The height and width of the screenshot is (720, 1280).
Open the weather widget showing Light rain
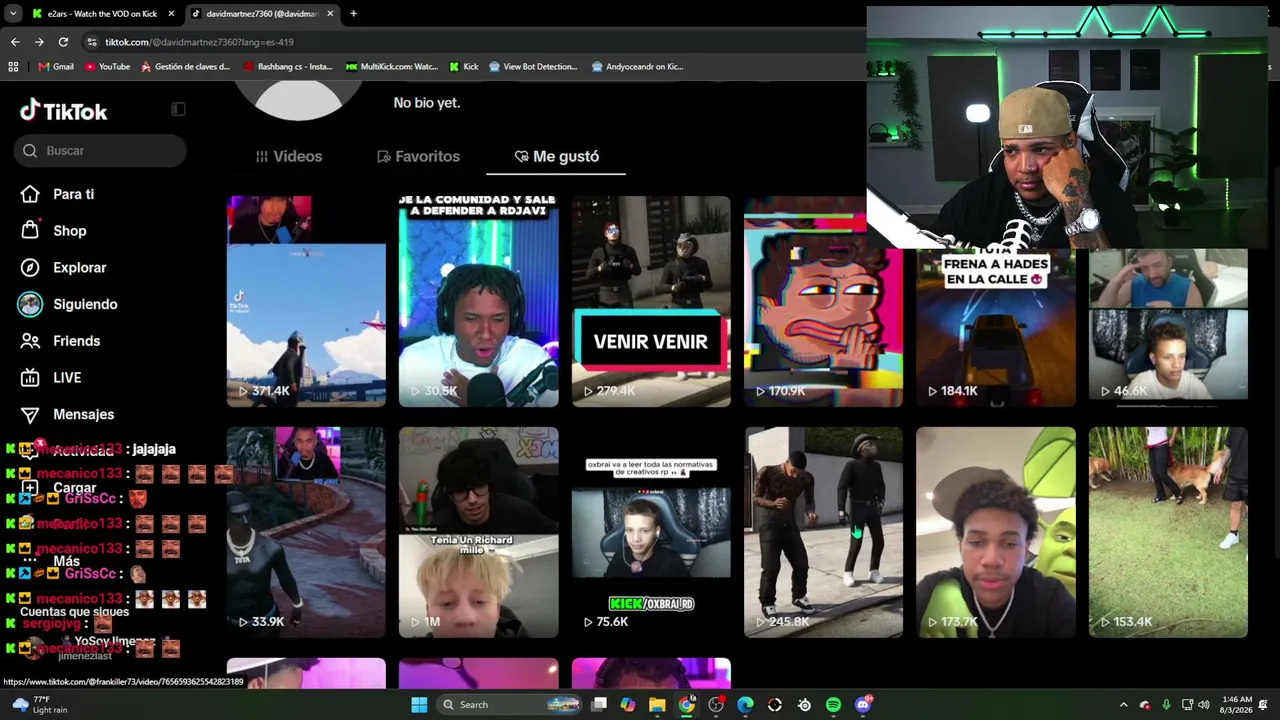click(x=40, y=705)
